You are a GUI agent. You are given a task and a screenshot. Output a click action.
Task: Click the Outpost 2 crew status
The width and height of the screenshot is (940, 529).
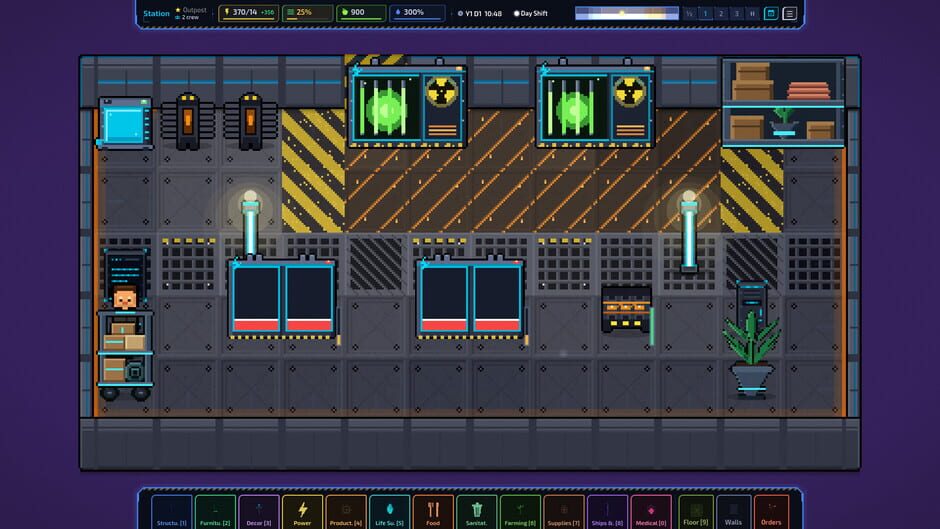pyautogui.click(x=191, y=13)
